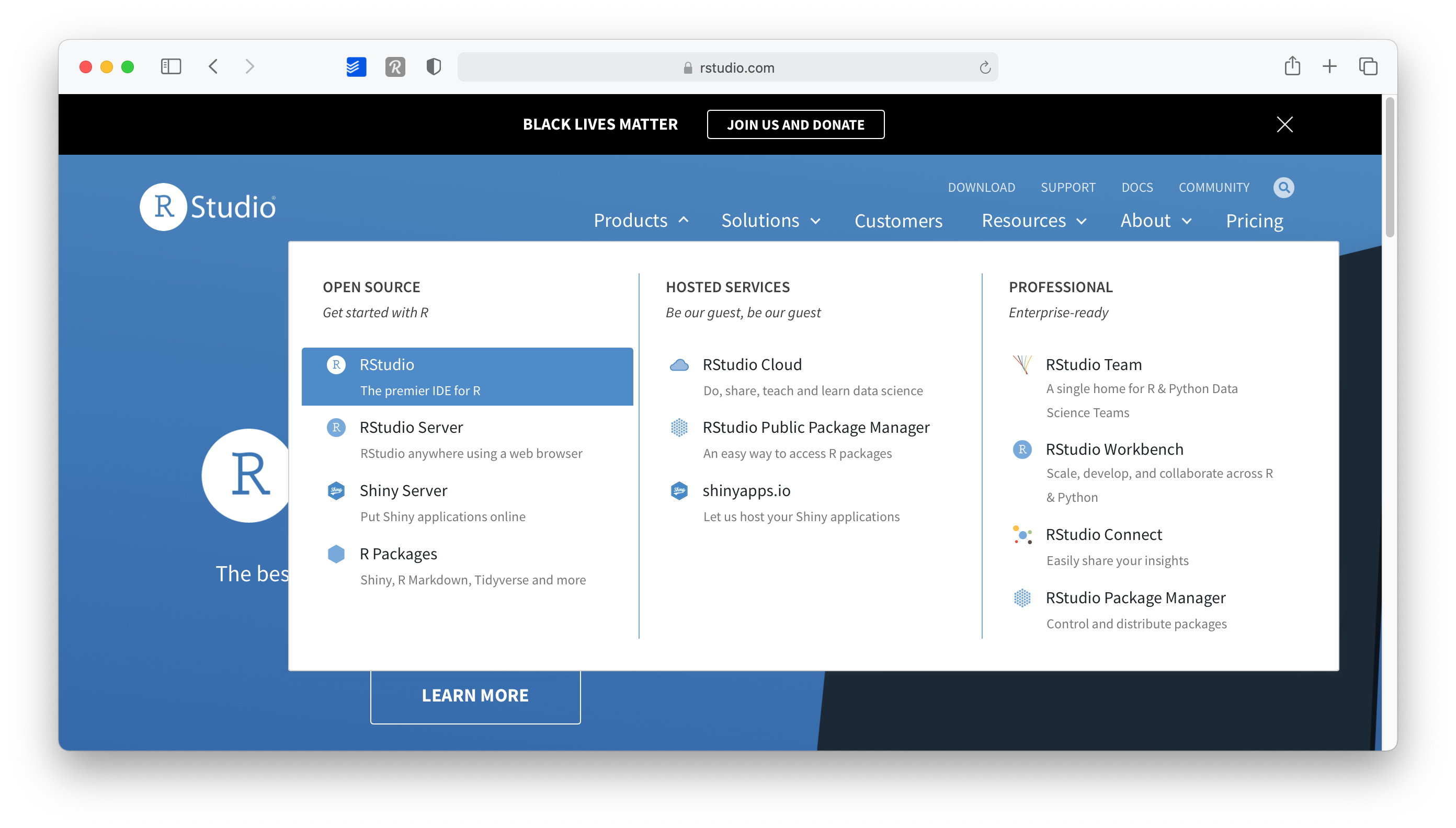Click 'Put Shiny applications online' text
The width and height of the screenshot is (1456, 828).
[x=442, y=516]
